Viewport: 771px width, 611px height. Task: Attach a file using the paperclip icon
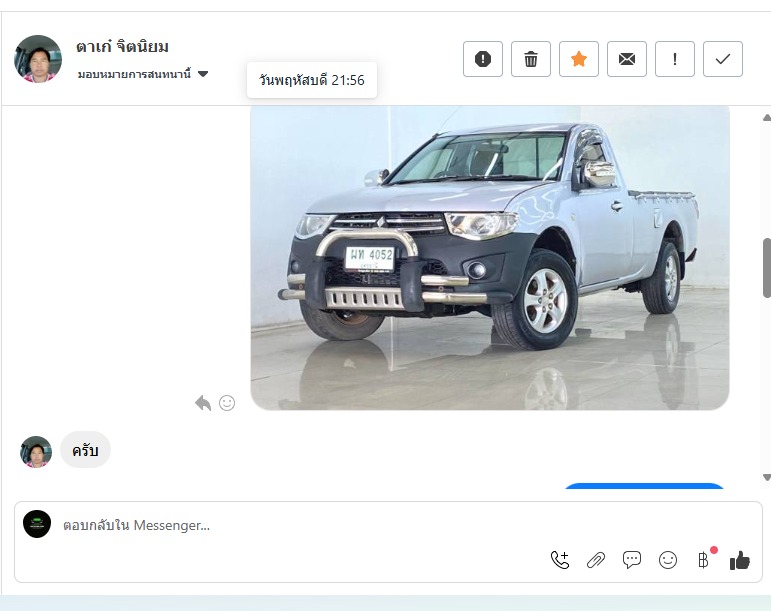click(x=596, y=560)
